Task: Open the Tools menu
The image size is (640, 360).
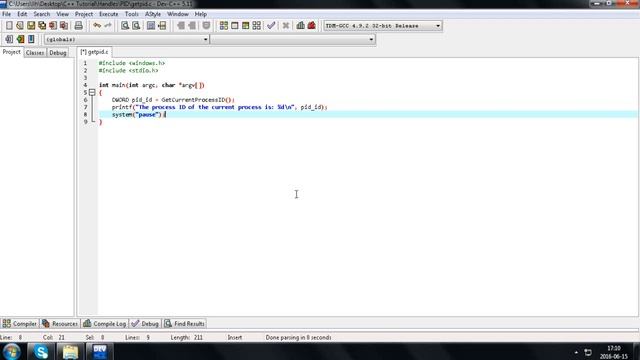Action: click(131, 14)
